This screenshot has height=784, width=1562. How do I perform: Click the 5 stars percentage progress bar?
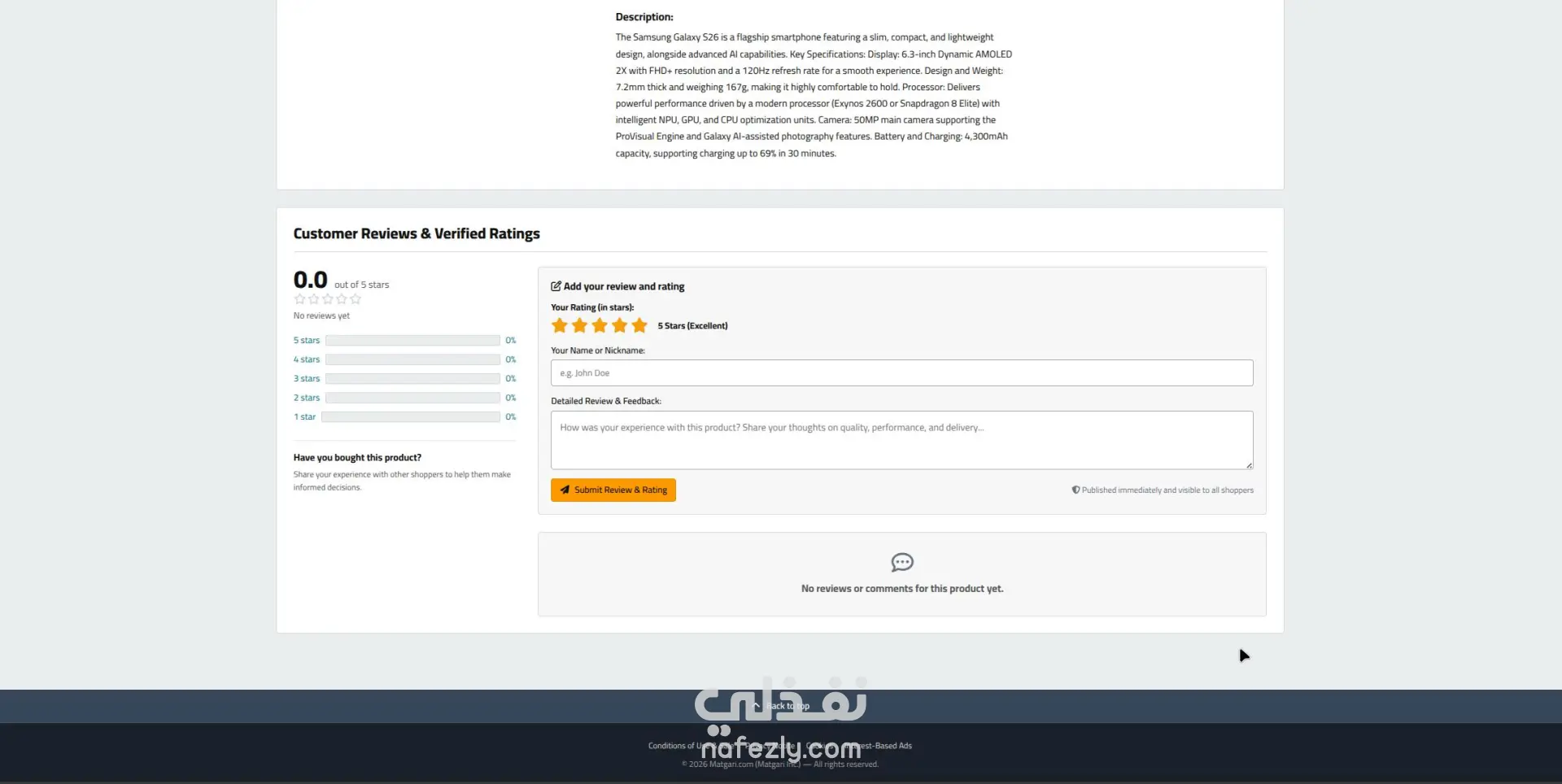pyautogui.click(x=412, y=340)
